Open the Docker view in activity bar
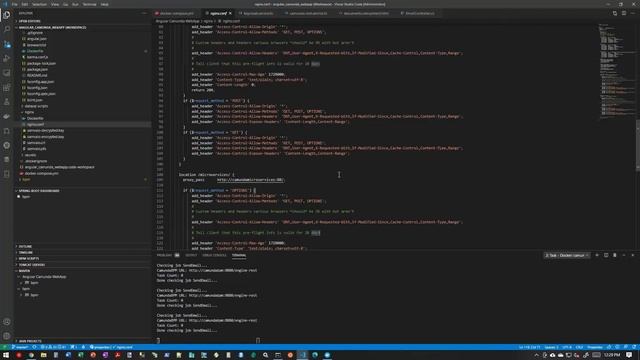This screenshot has width=640, height=360. point(7,116)
